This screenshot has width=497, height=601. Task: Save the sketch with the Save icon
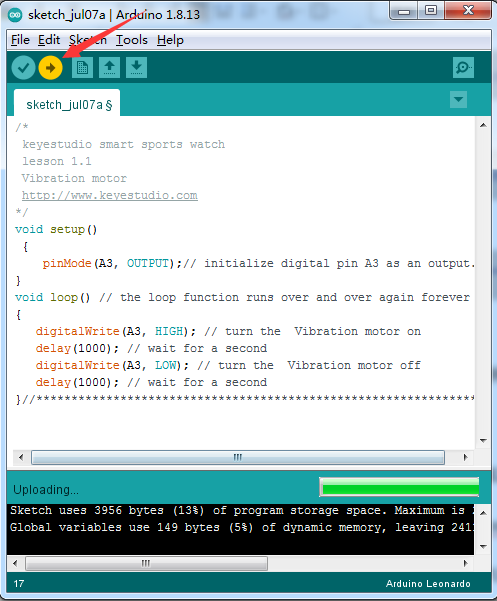tap(136, 68)
